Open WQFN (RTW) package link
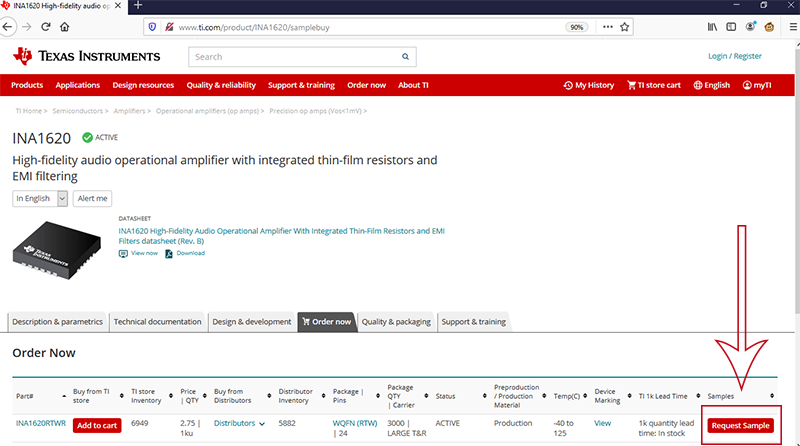This screenshot has height=446, width=800. pyautogui.click(x=355, y=423)
